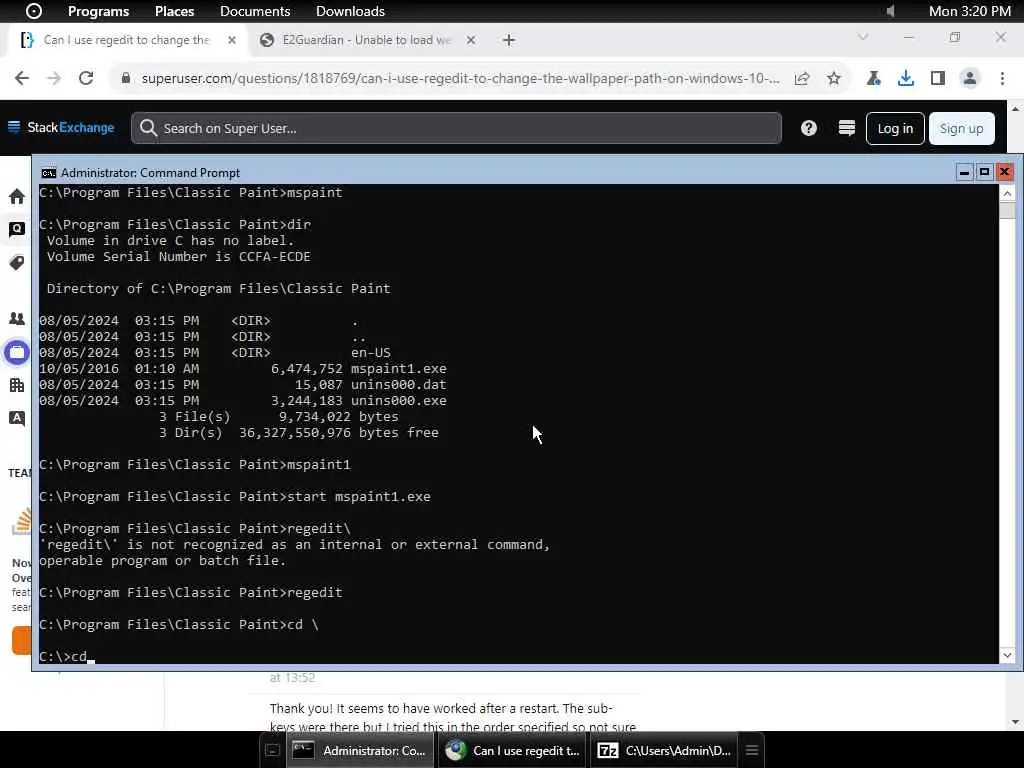Open the share page icon in the address bar
1024x768 pixels.
point(802,78)
